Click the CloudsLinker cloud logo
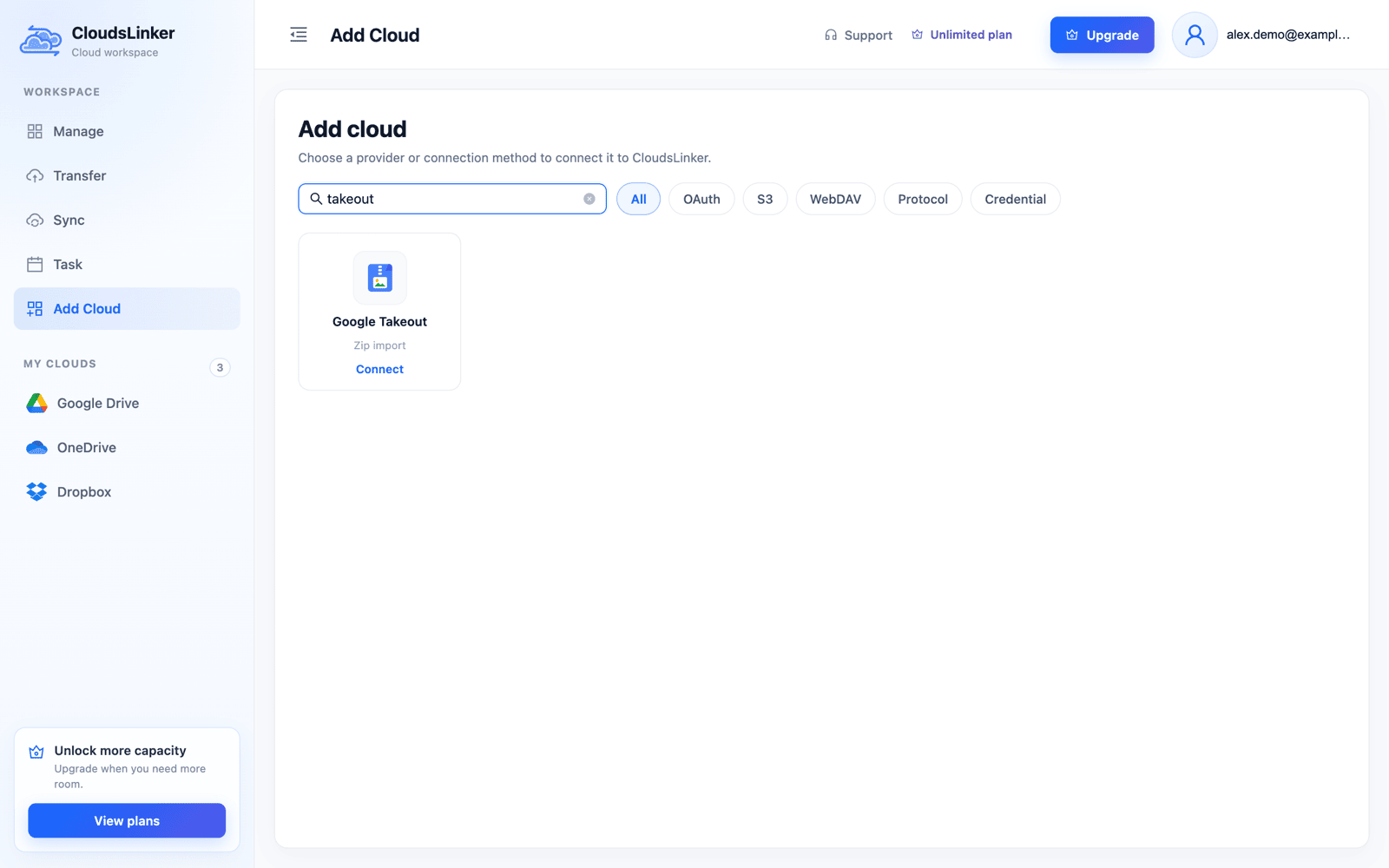The height and width of the screenshot is (868, 1389). [x=41, y=41]
